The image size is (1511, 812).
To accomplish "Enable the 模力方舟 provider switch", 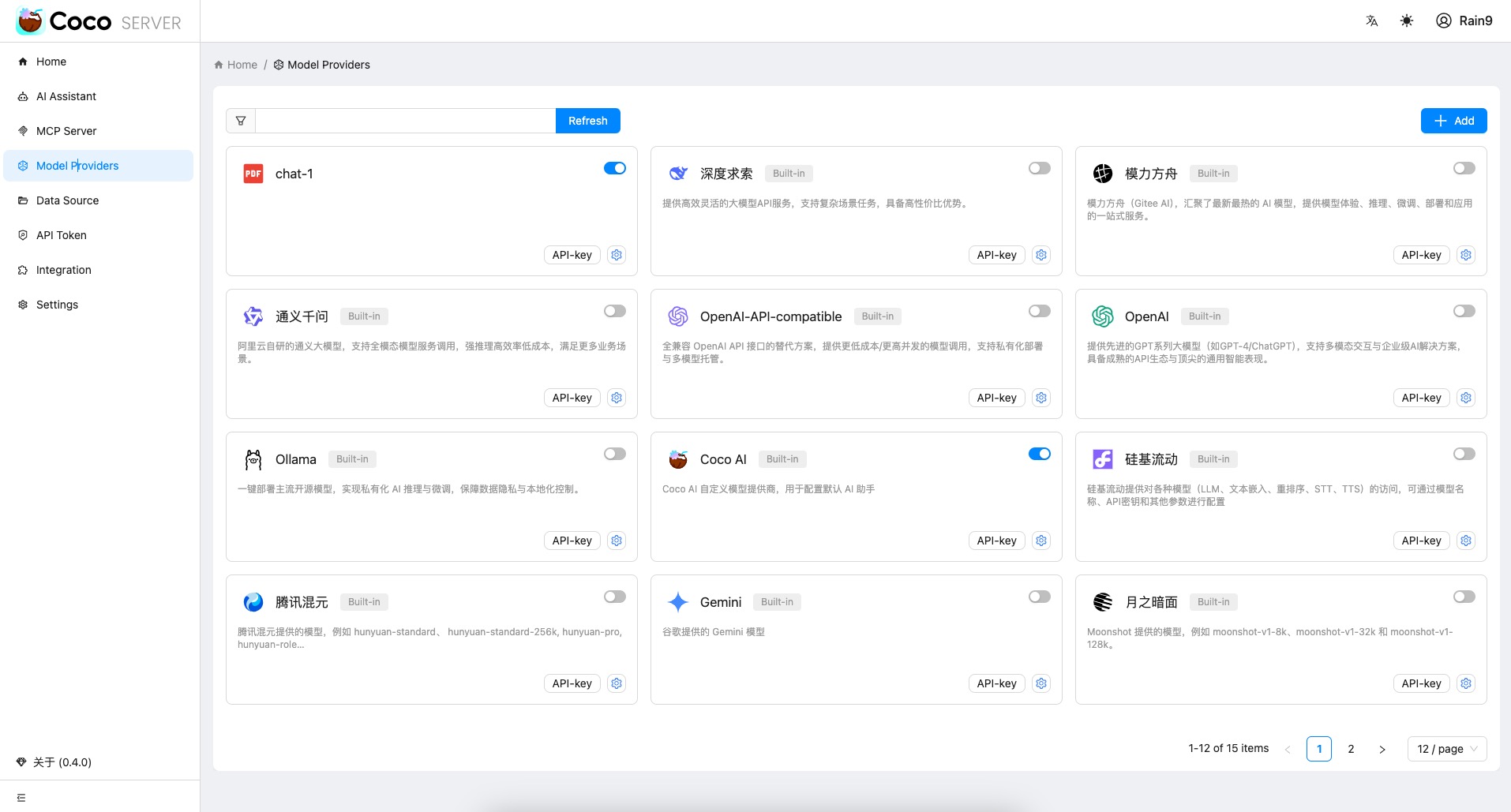I will click(1464, 168).
